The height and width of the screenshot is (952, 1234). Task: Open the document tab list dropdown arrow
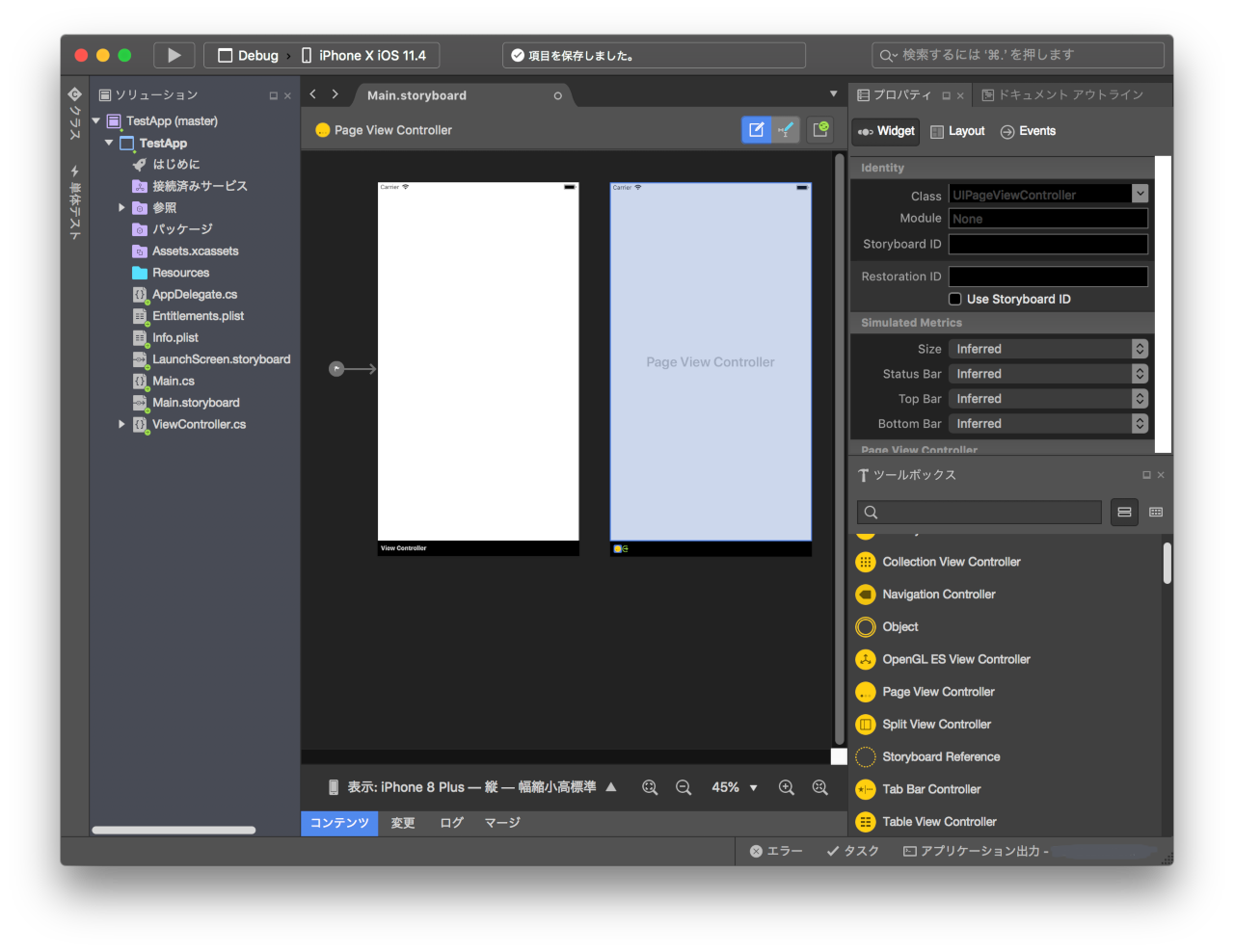[834, 94]
